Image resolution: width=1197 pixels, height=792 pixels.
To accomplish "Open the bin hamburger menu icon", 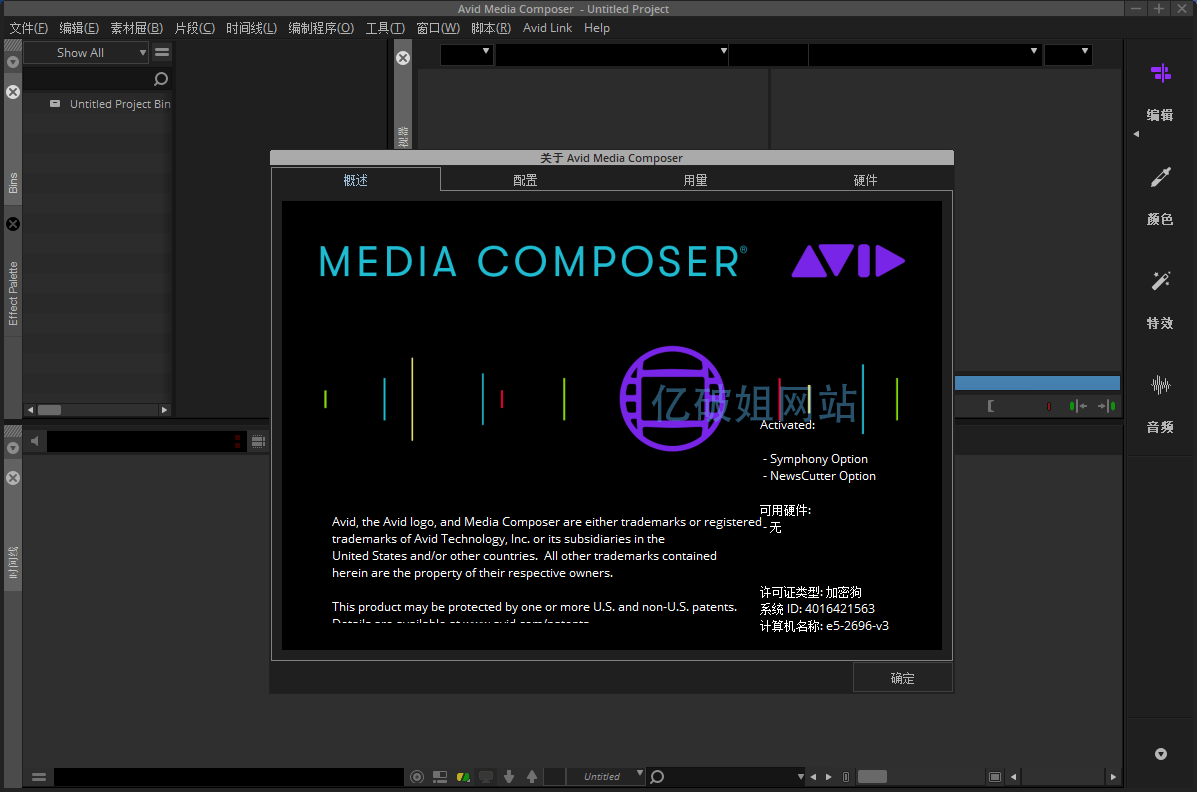I will pos(161,52).
